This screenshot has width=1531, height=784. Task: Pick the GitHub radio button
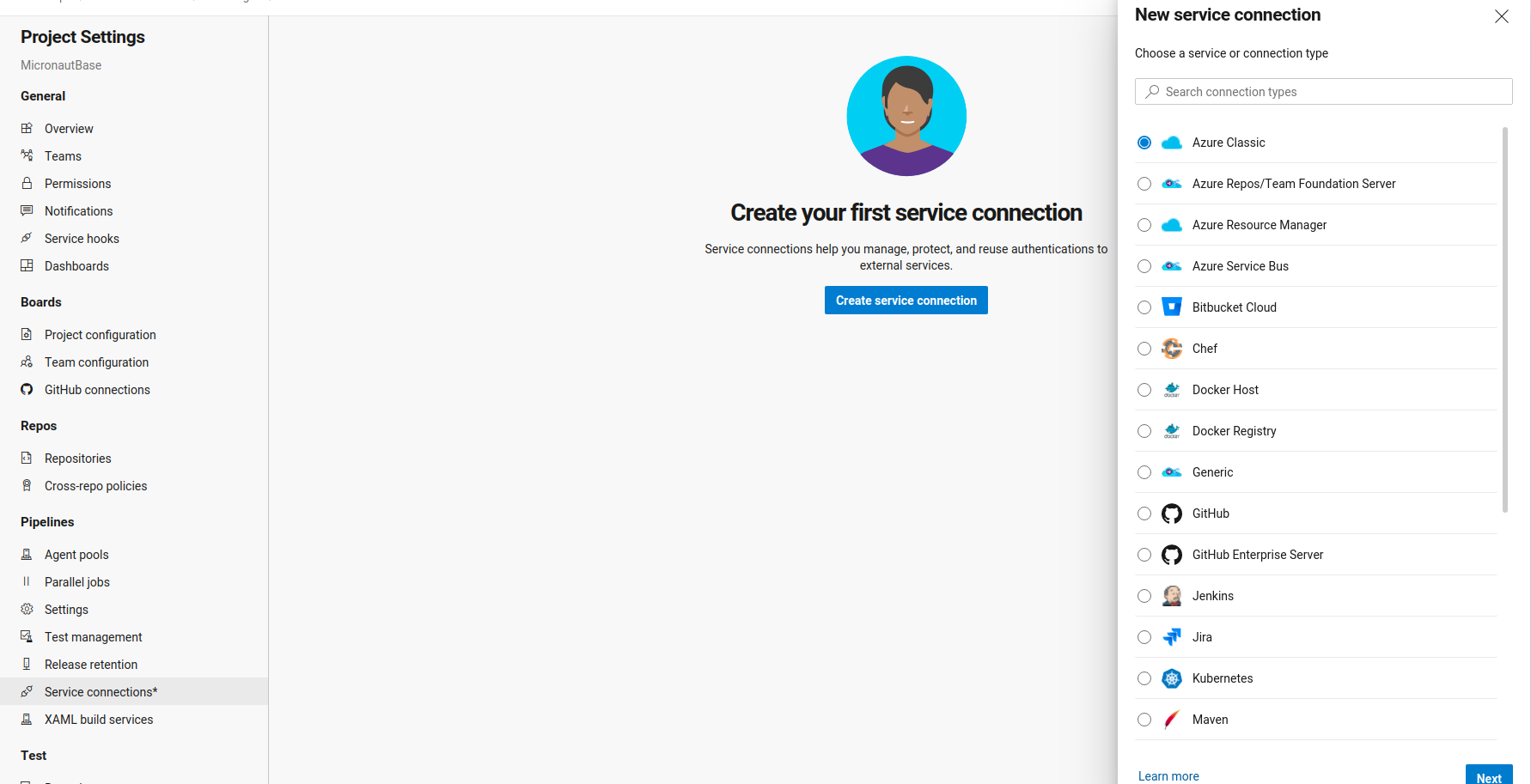point(1144,514)
